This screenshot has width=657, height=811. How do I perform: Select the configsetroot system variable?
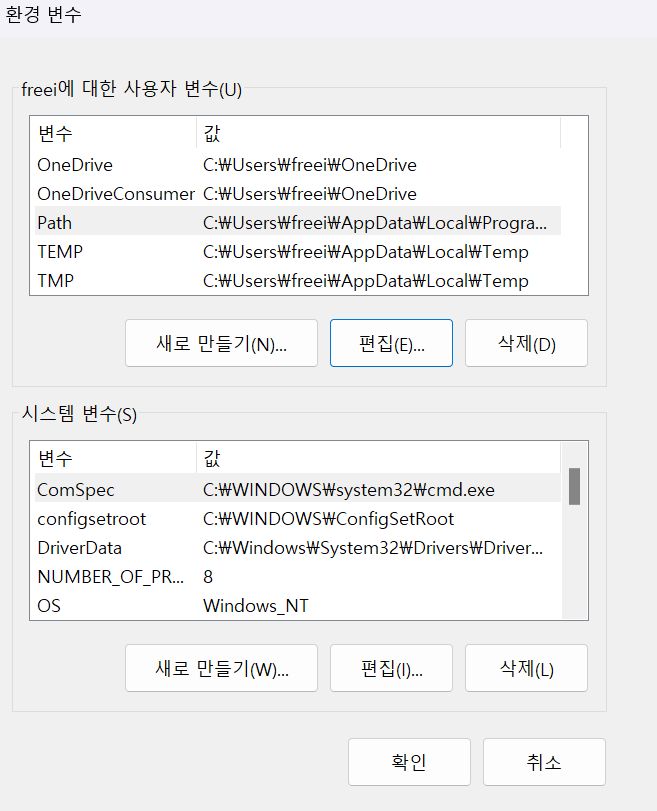[298, 519]
